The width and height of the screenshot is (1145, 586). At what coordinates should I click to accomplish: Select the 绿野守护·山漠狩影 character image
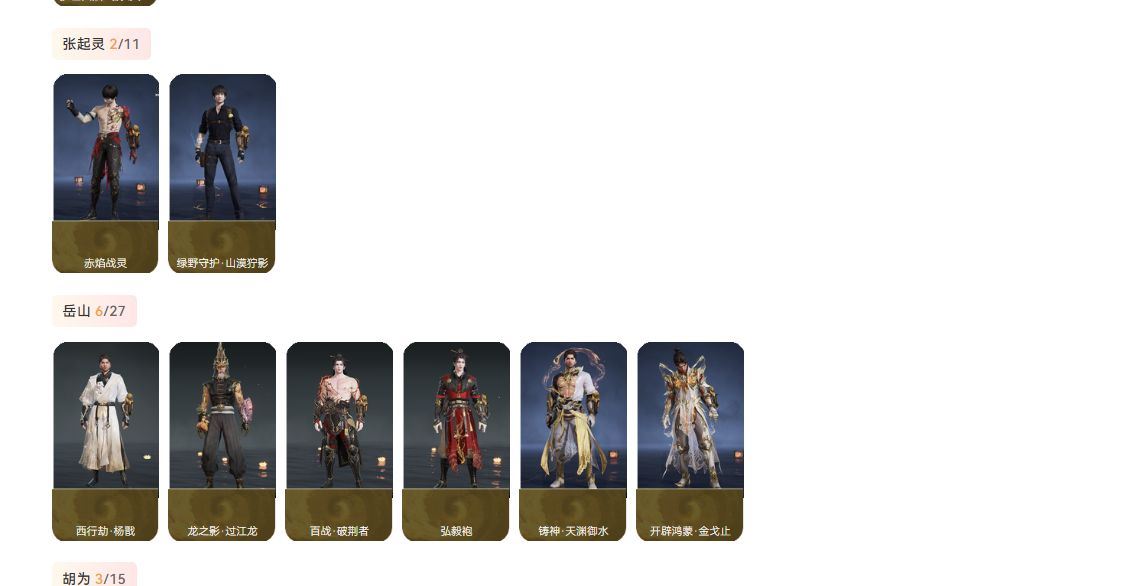coord(223,147)
